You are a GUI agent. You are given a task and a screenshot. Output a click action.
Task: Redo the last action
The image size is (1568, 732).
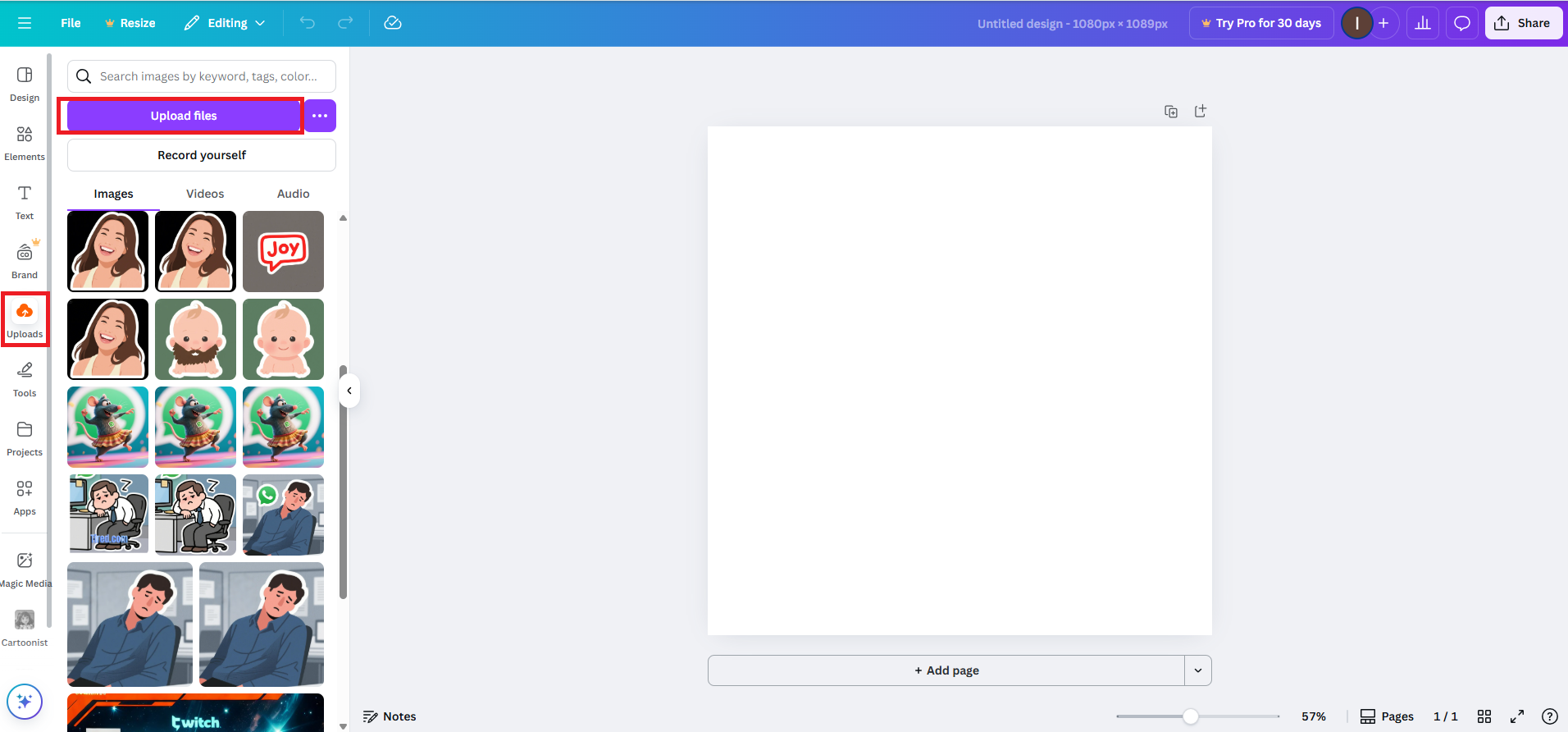(345, 23)
